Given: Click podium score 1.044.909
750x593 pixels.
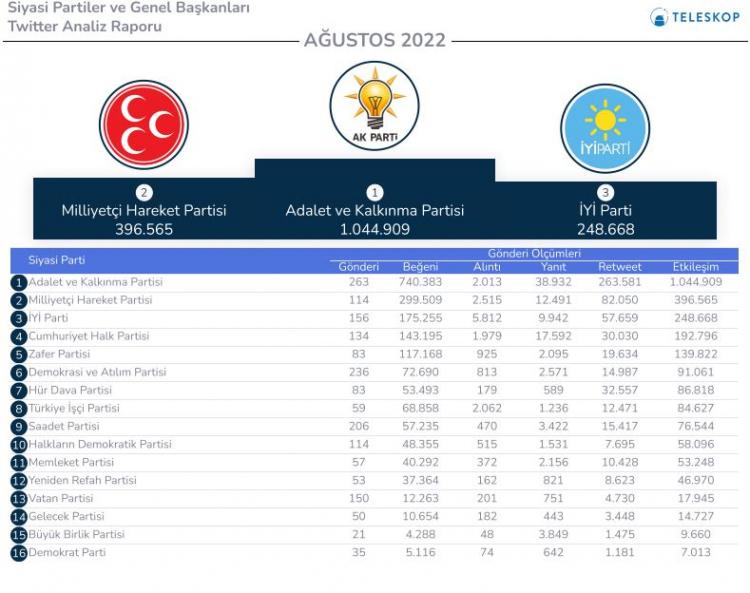Looking at the screenshot, I should [x=375, y=230].
